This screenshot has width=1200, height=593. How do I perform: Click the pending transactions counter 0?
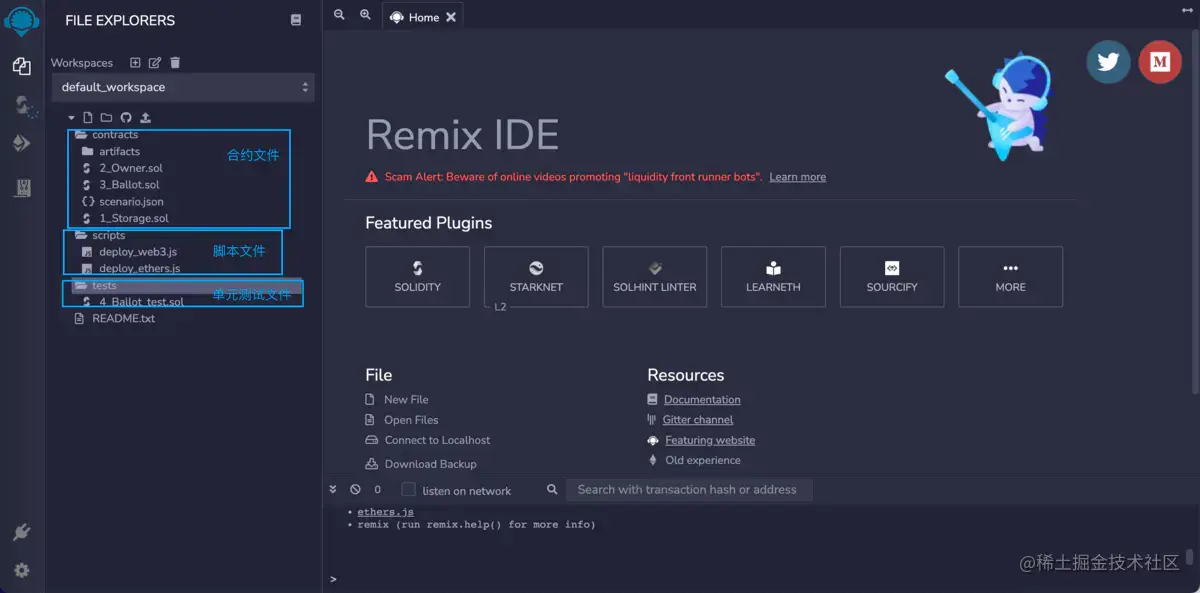377,490
